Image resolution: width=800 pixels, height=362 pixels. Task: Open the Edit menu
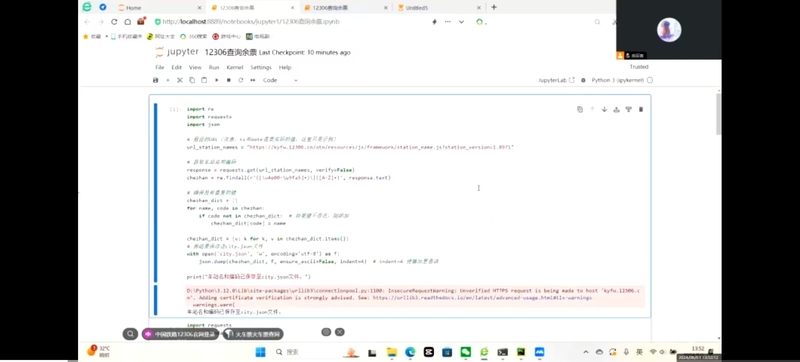177,67
